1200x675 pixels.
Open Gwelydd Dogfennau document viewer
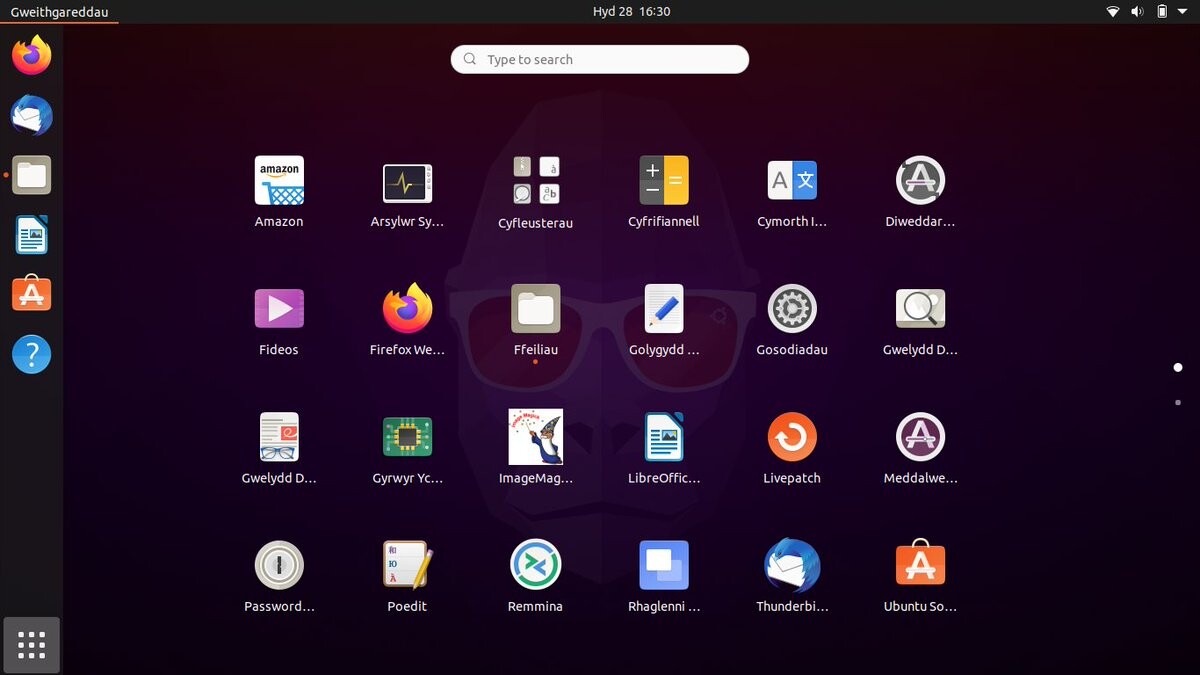[x=279, y=437]
